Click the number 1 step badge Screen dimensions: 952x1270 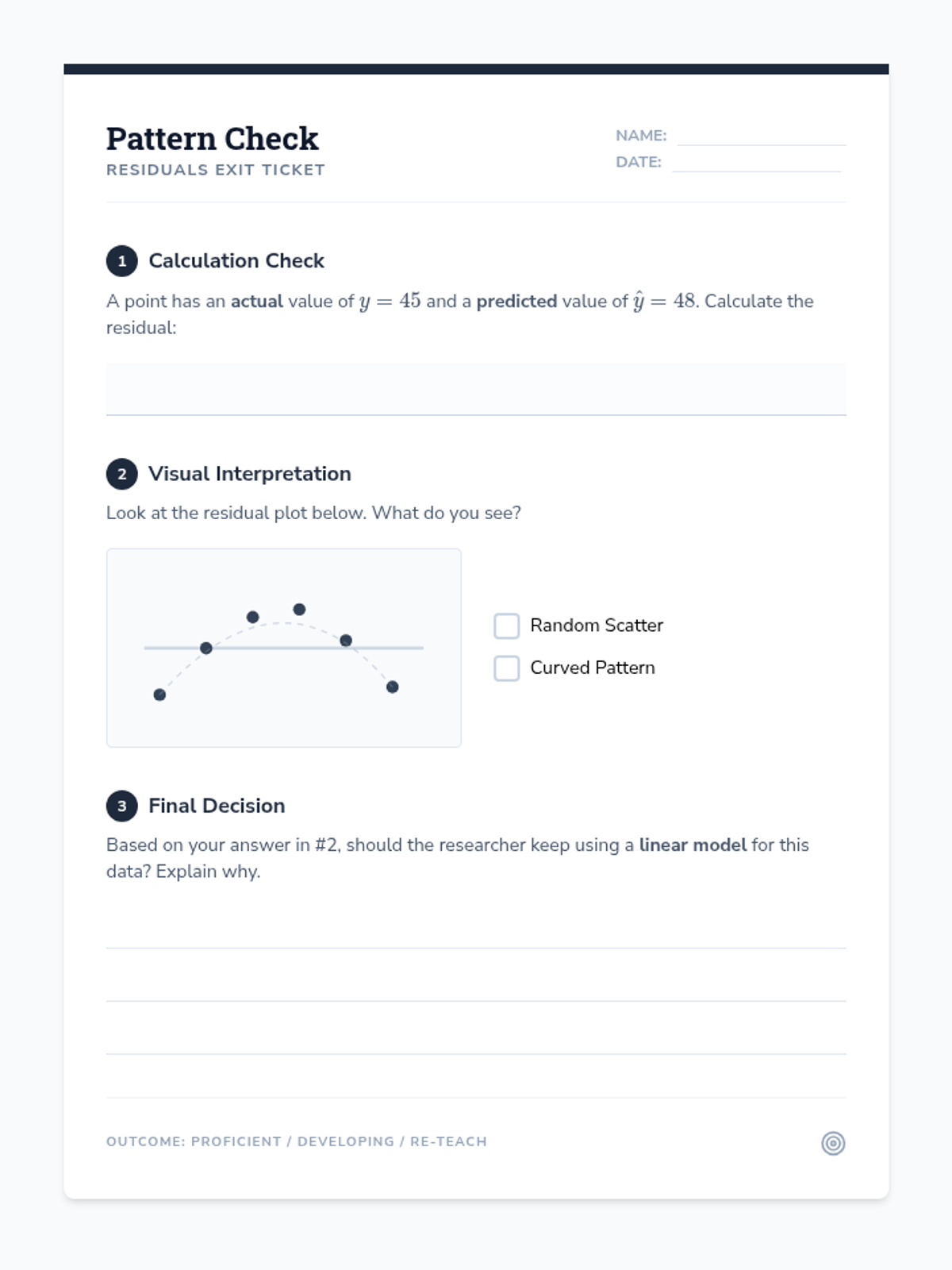pyautogui.click(x=121, y=261)
